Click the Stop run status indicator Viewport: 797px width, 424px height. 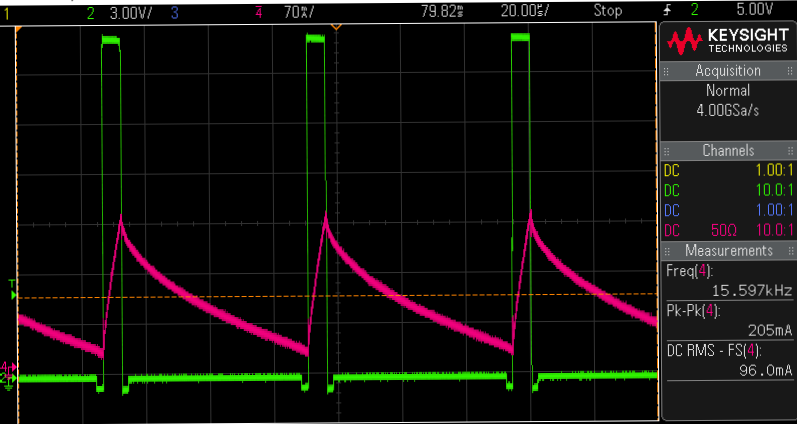(x=609, y=10)
